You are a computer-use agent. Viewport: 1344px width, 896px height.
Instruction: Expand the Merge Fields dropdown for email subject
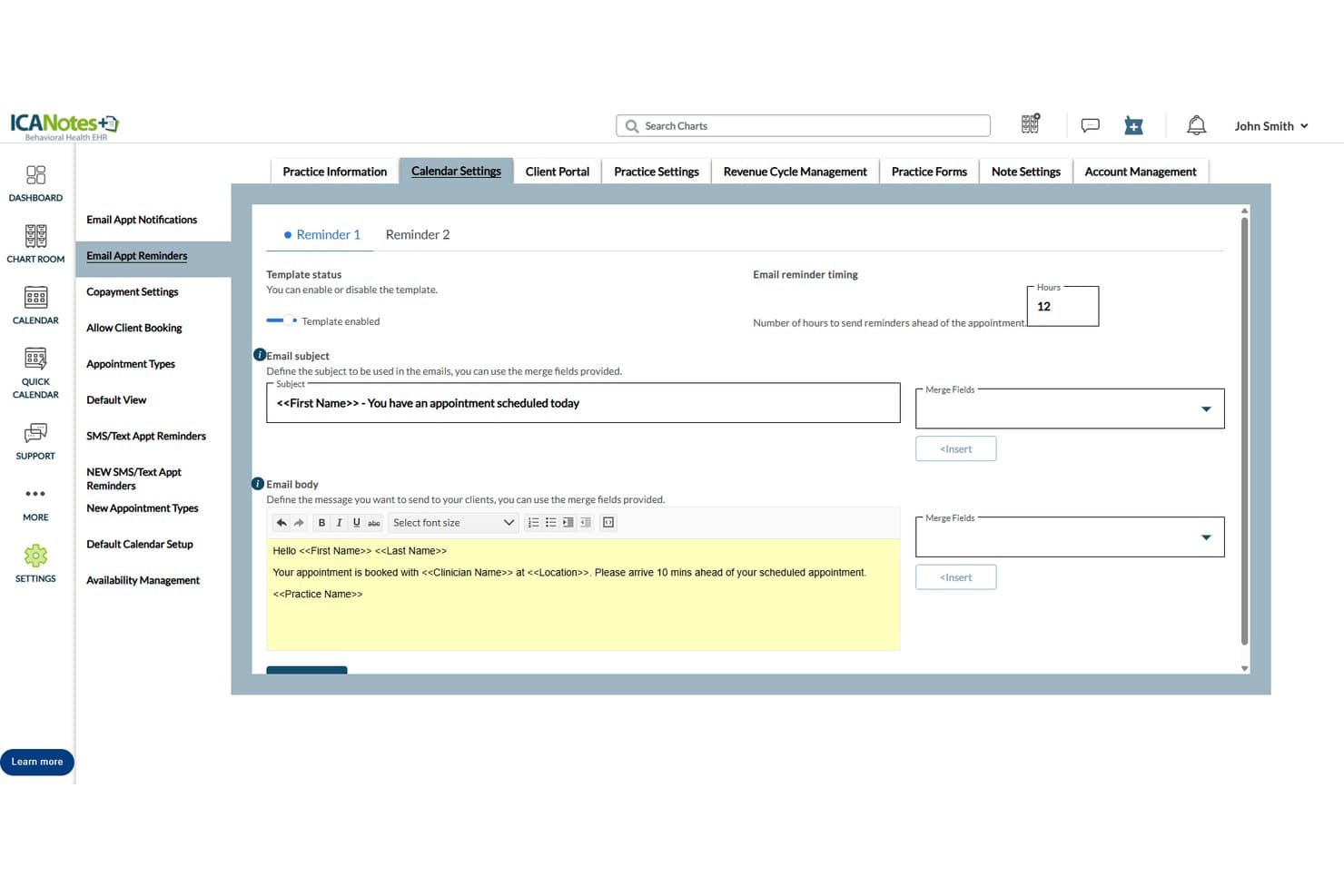pyautogui.click(x=1070, y=409)
